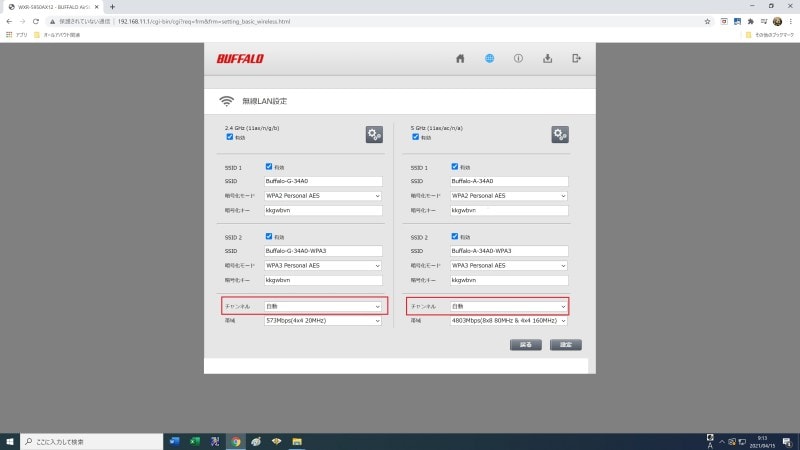Click the download icon in header
Viewport: 800px width, 450px height.
(x=547, y=58)
